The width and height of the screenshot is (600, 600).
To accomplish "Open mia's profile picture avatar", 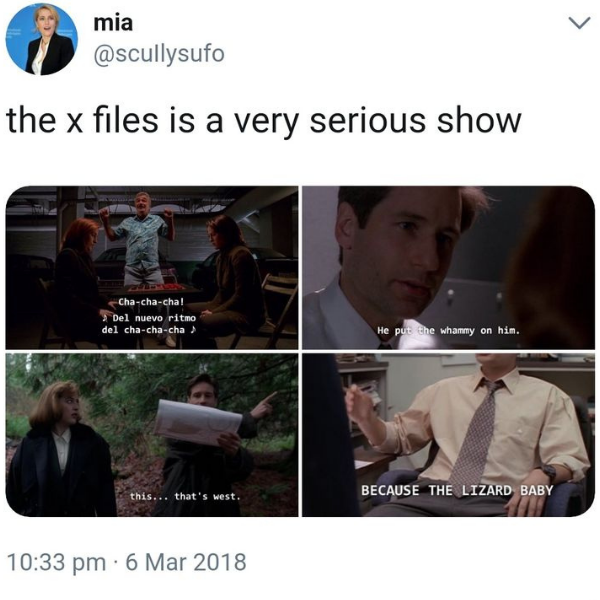I will pos(41,39).
